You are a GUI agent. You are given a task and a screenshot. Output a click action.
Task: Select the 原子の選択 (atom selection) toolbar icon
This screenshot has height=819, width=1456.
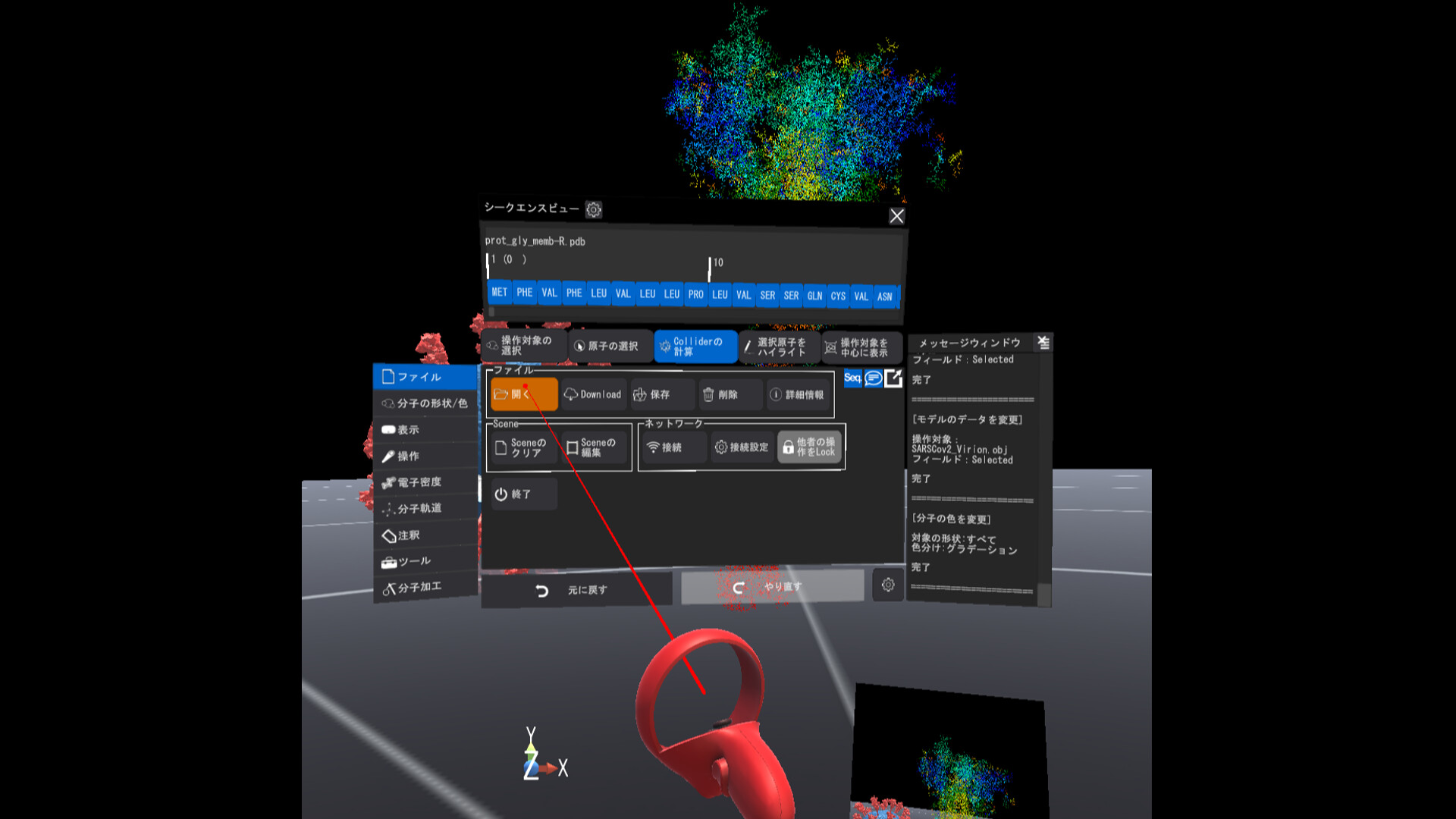[610, 347]
